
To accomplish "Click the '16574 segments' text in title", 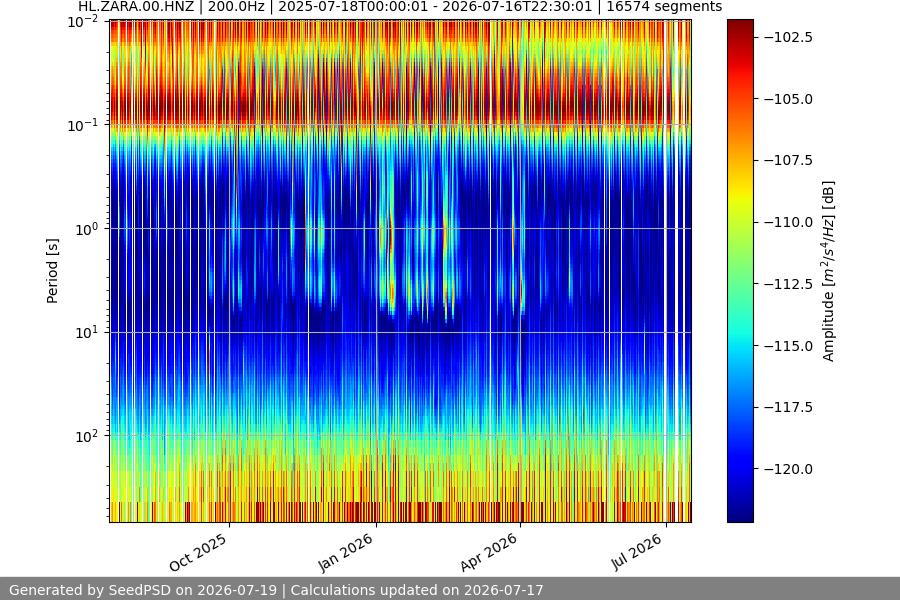I will 664,7.
